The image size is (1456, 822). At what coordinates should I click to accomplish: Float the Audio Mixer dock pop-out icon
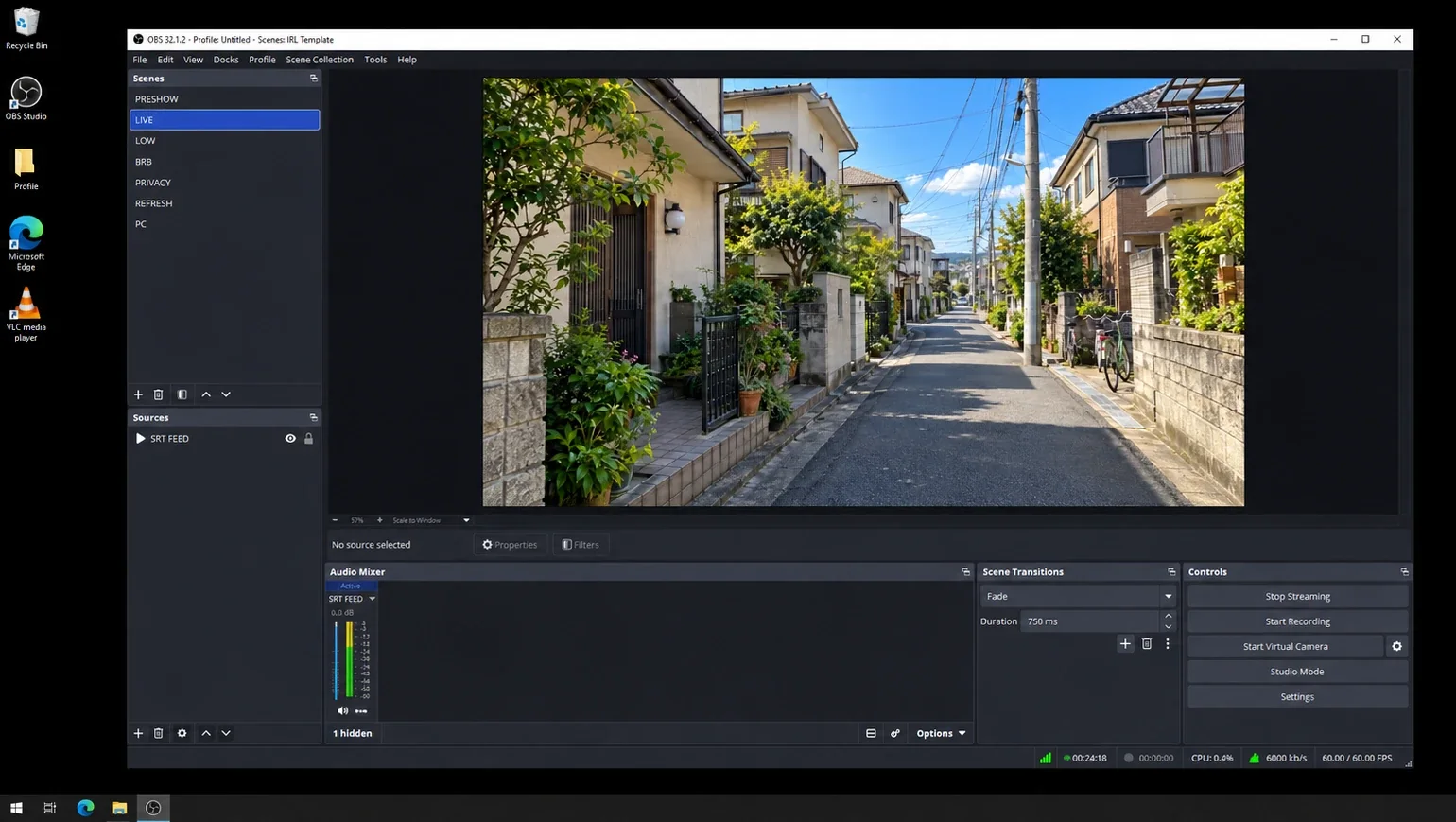tap(966, 572)
